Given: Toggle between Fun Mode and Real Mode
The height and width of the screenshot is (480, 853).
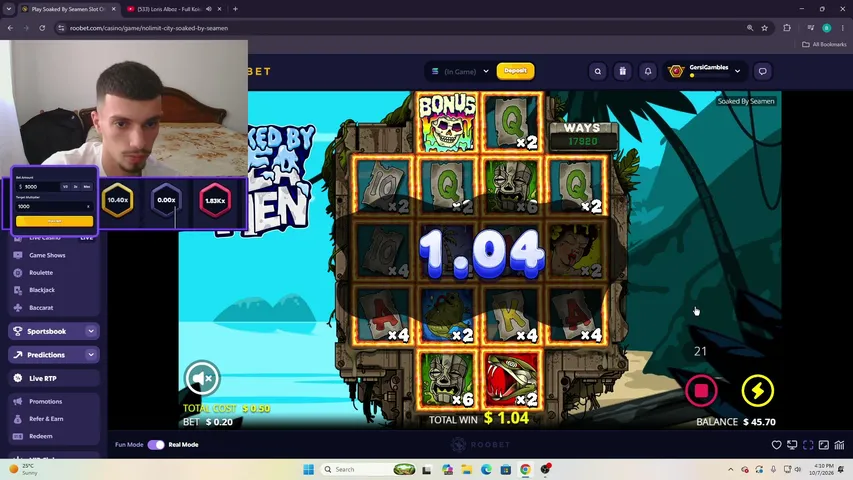Looking at the screenshot, I should pos(156,445).
